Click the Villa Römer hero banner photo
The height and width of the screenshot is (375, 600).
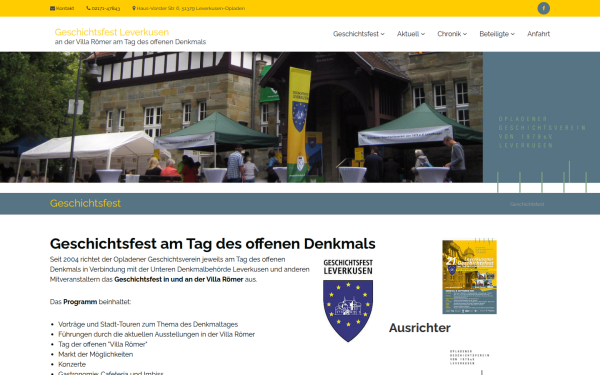click(x=241, y=117)
